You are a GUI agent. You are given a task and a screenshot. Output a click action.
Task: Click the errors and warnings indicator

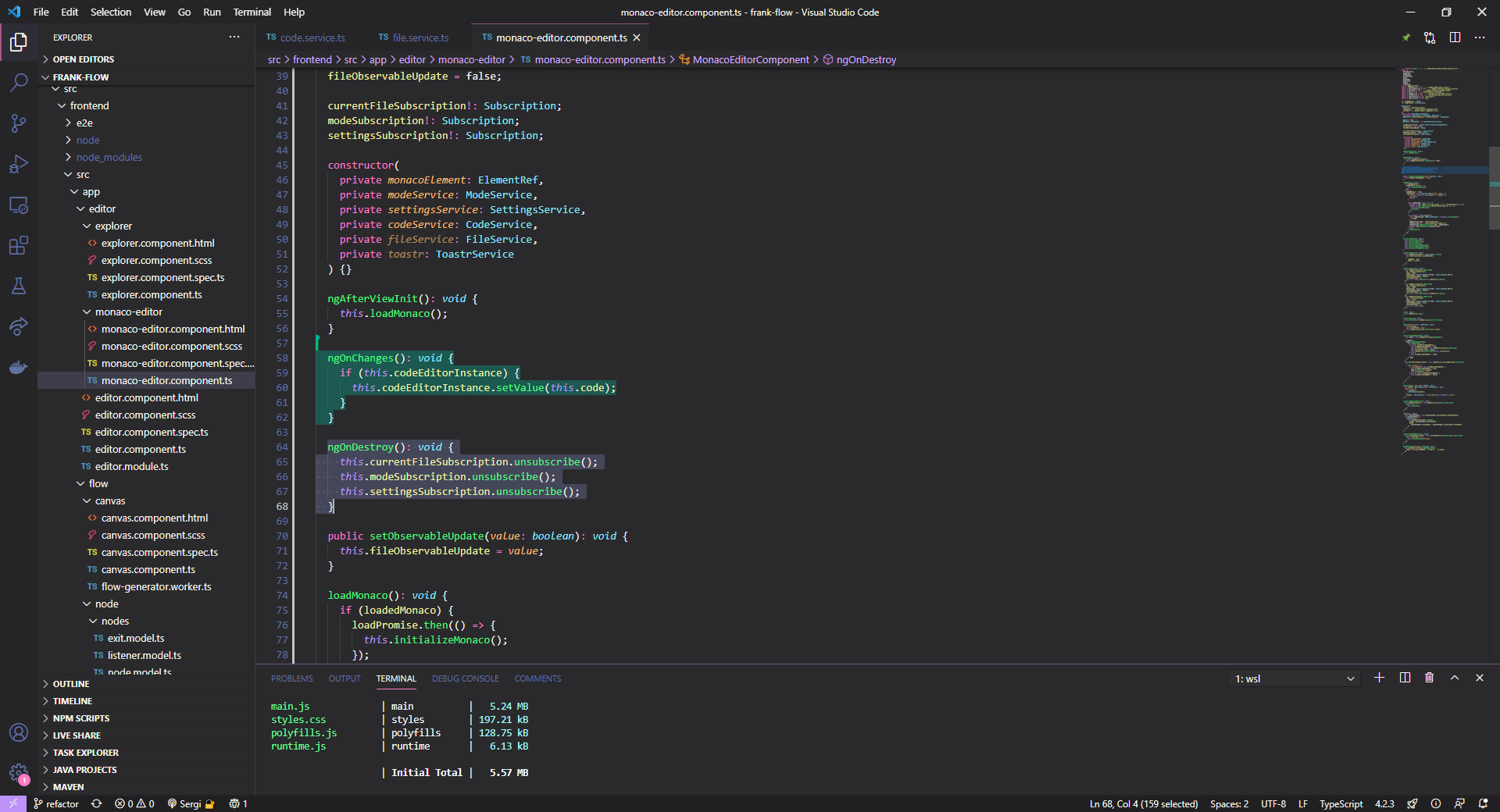134,803
